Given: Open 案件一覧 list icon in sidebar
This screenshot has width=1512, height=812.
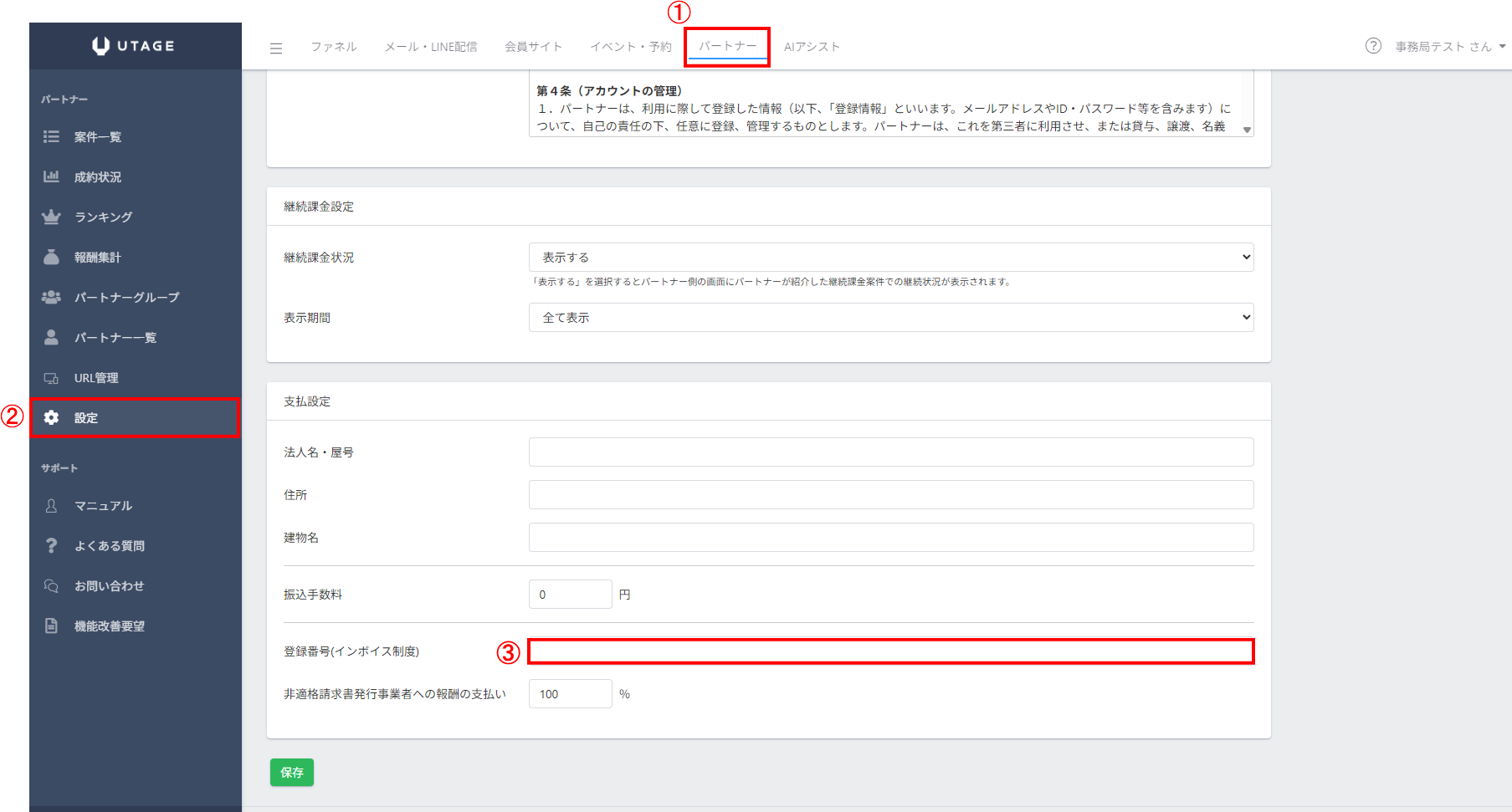Looking at the screenshot, I should click(x=51, y=136).
